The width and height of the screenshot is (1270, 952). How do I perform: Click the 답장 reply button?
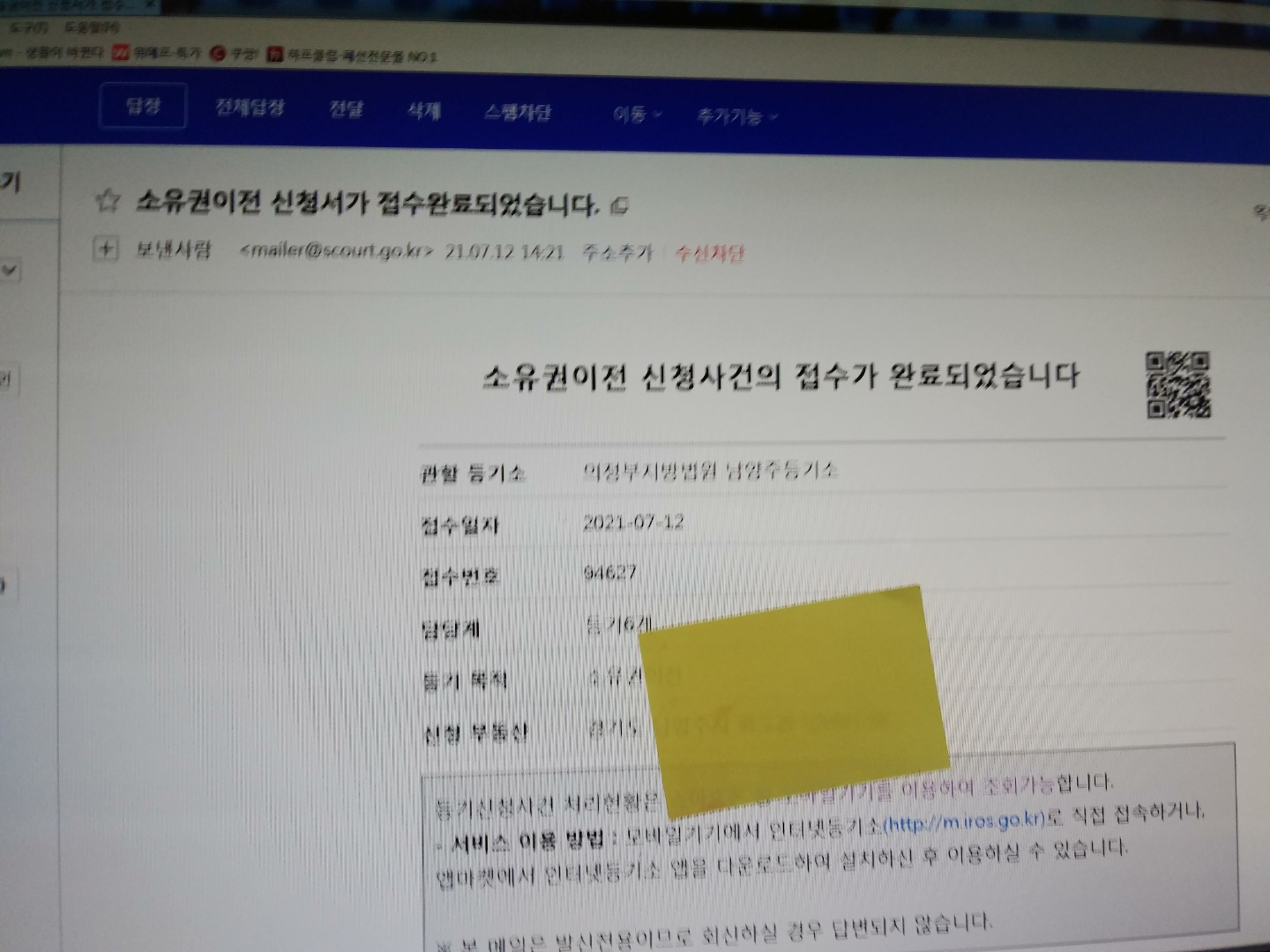(143, 107)
